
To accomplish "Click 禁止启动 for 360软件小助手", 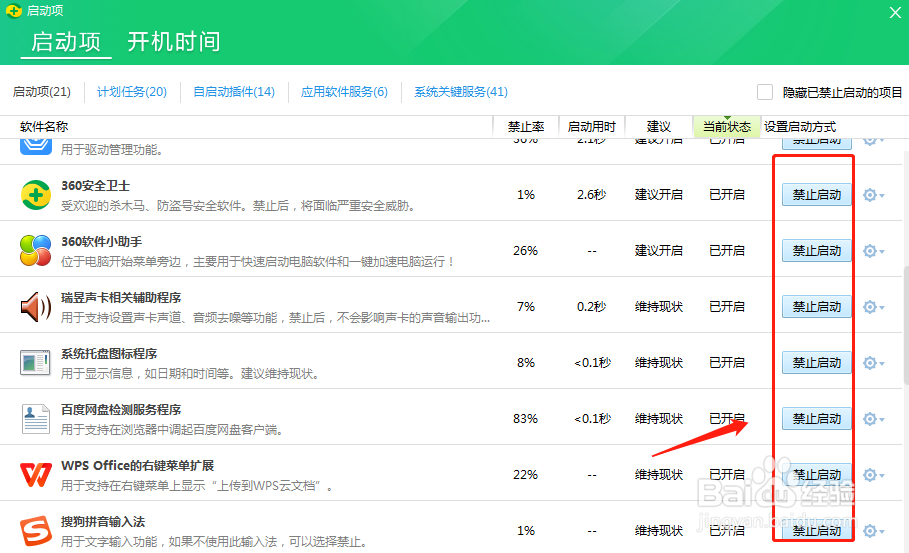I will [x=816, y=251].
